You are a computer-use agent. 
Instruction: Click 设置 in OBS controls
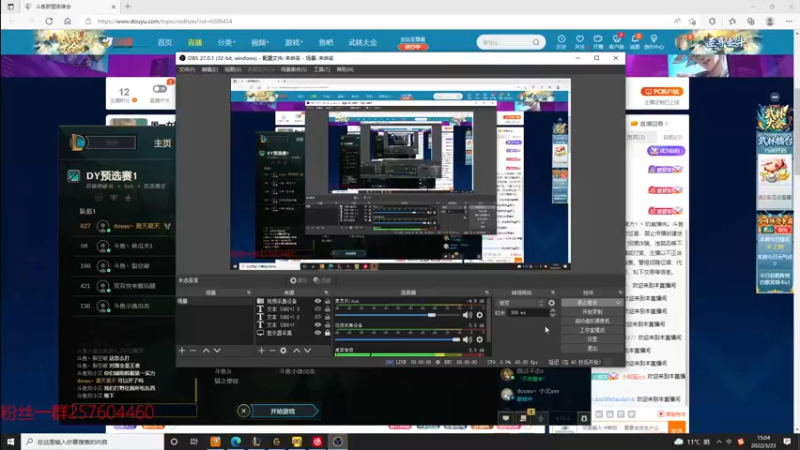click(x=592, y=339)
